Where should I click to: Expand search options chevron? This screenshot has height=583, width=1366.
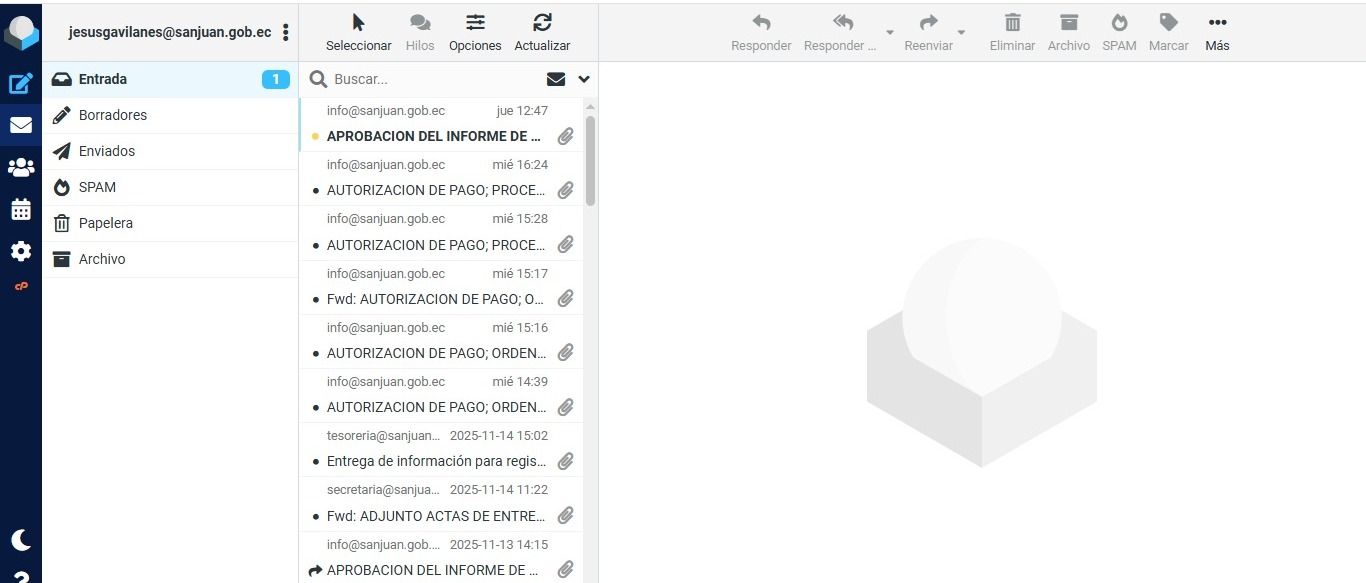click(x=584, y=79)
